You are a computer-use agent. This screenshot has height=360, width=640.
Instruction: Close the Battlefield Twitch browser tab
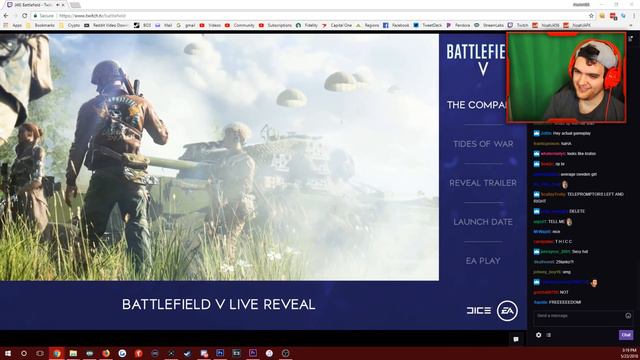click(63, 4)
